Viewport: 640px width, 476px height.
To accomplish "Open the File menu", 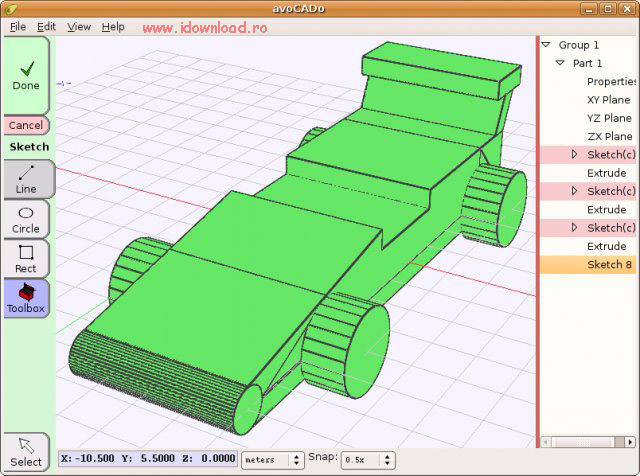I will point(18,27).
